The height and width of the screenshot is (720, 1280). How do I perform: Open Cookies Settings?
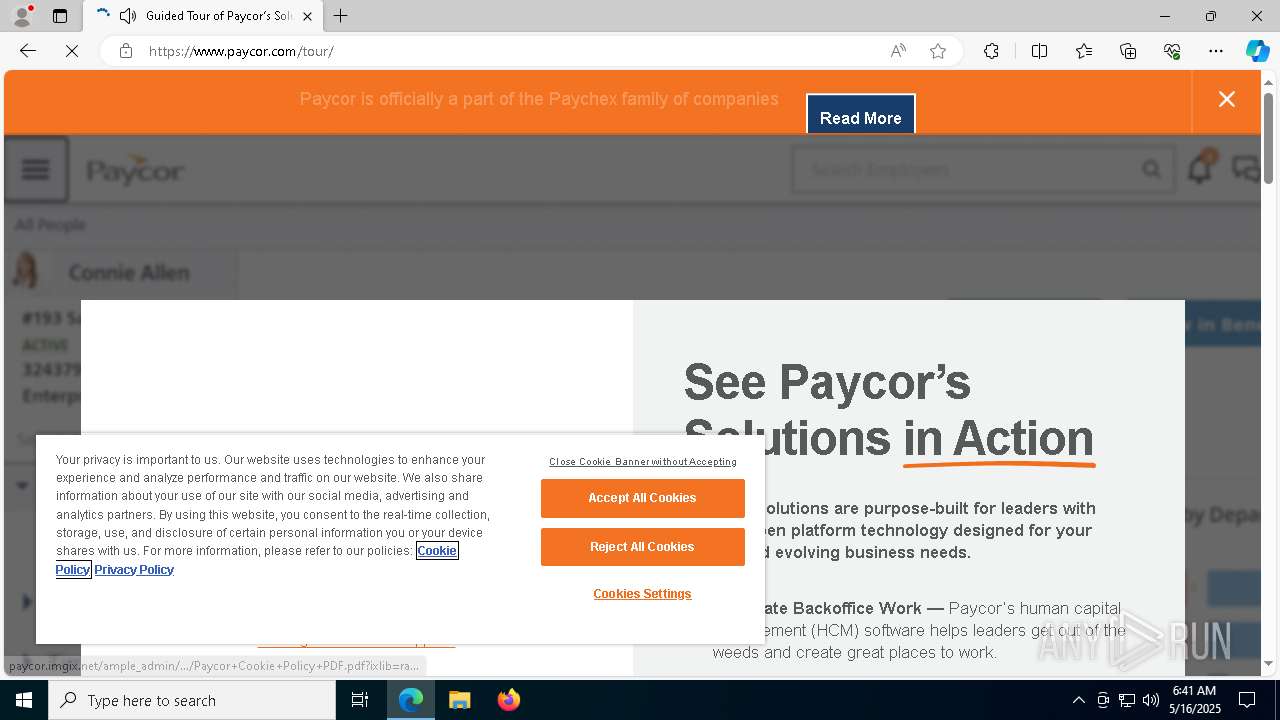(642, 594)
